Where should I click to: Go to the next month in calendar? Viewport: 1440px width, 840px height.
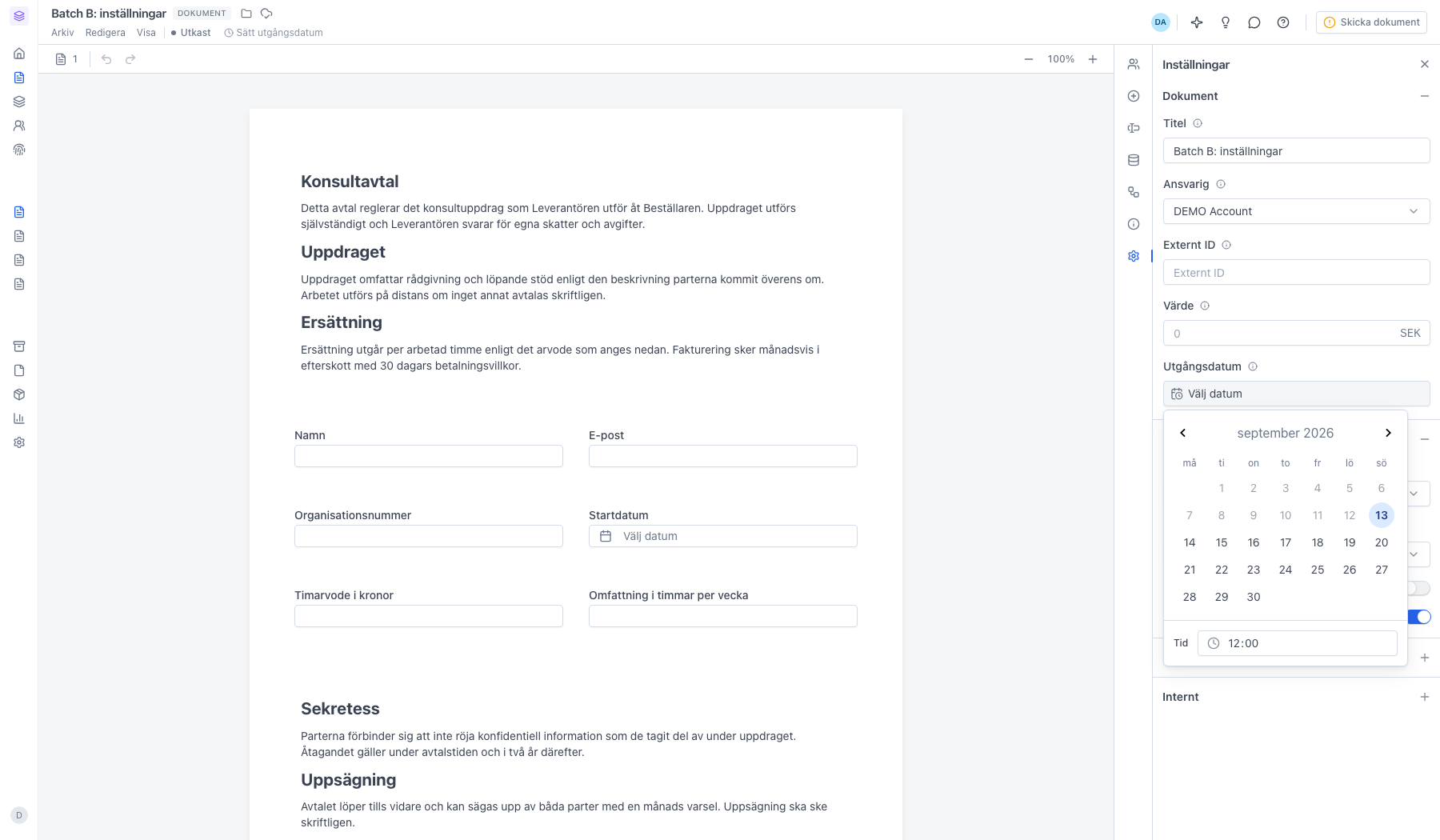click(x=1388, y=433)
